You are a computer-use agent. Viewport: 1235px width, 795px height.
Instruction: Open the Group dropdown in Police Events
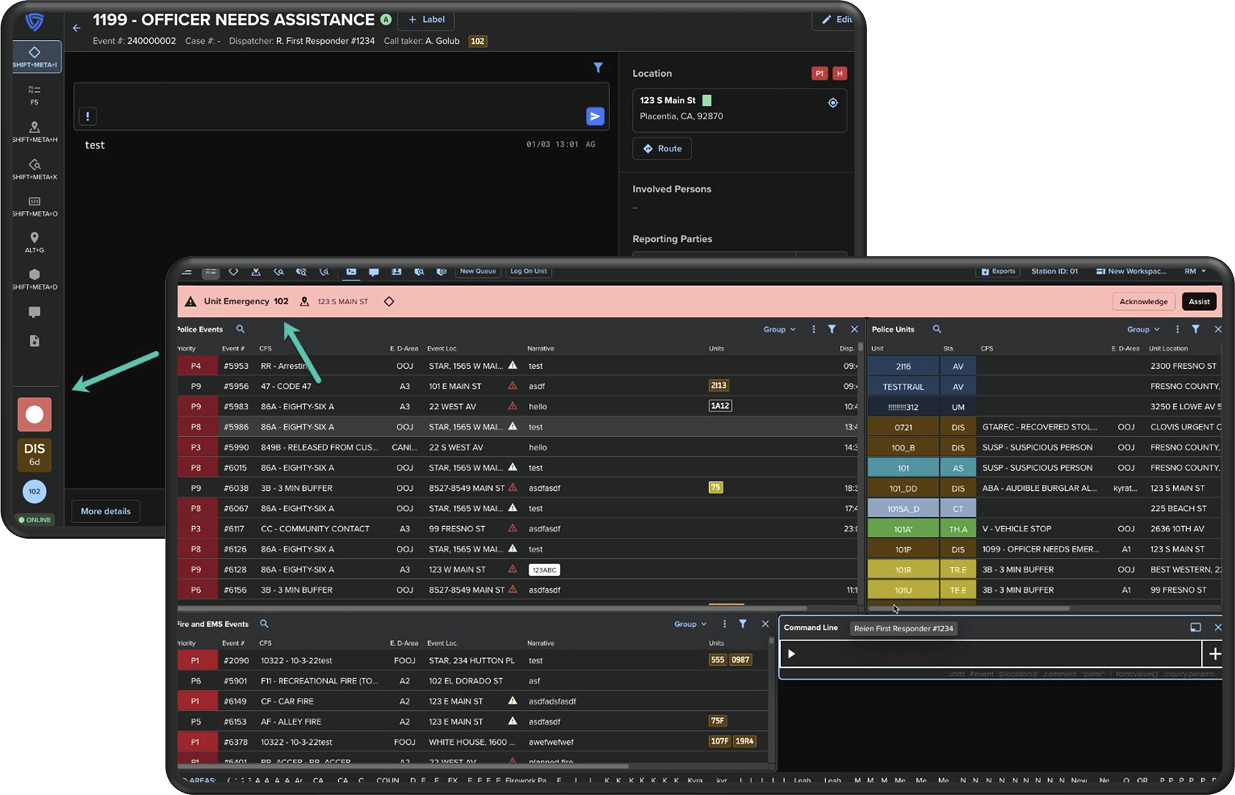click(x=779, y=328)
